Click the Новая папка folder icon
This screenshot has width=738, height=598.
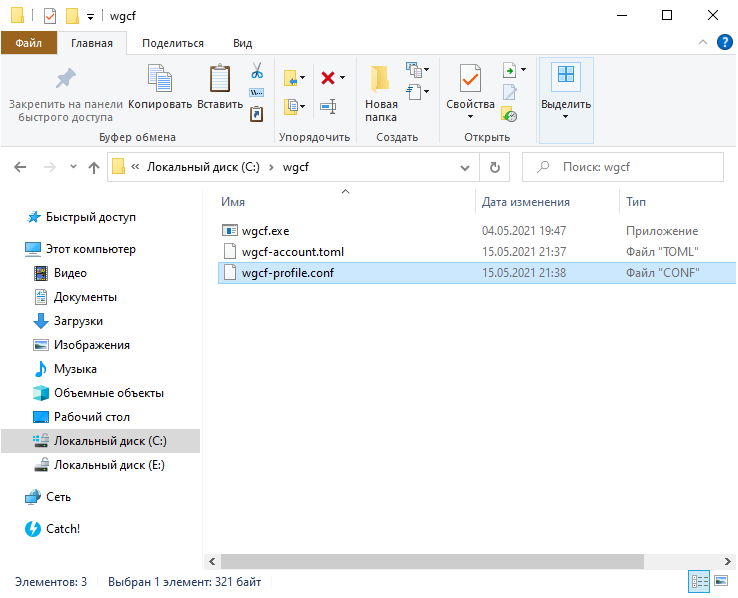click(x=380, y=78)
